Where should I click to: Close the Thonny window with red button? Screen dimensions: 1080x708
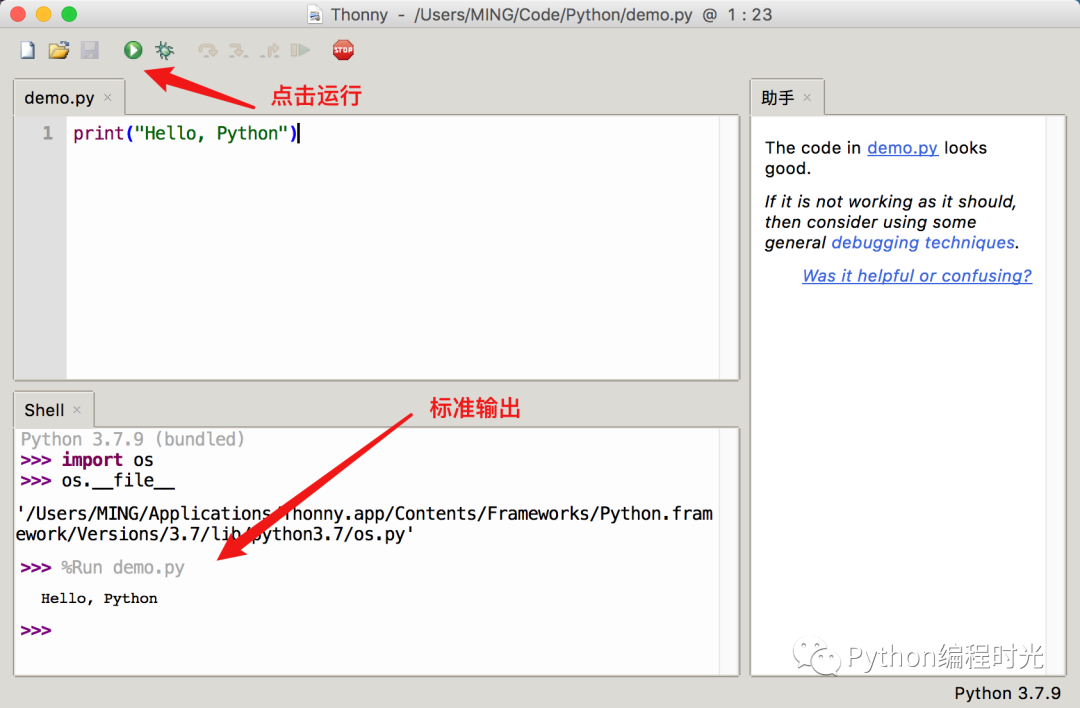[x=18, y=14]
